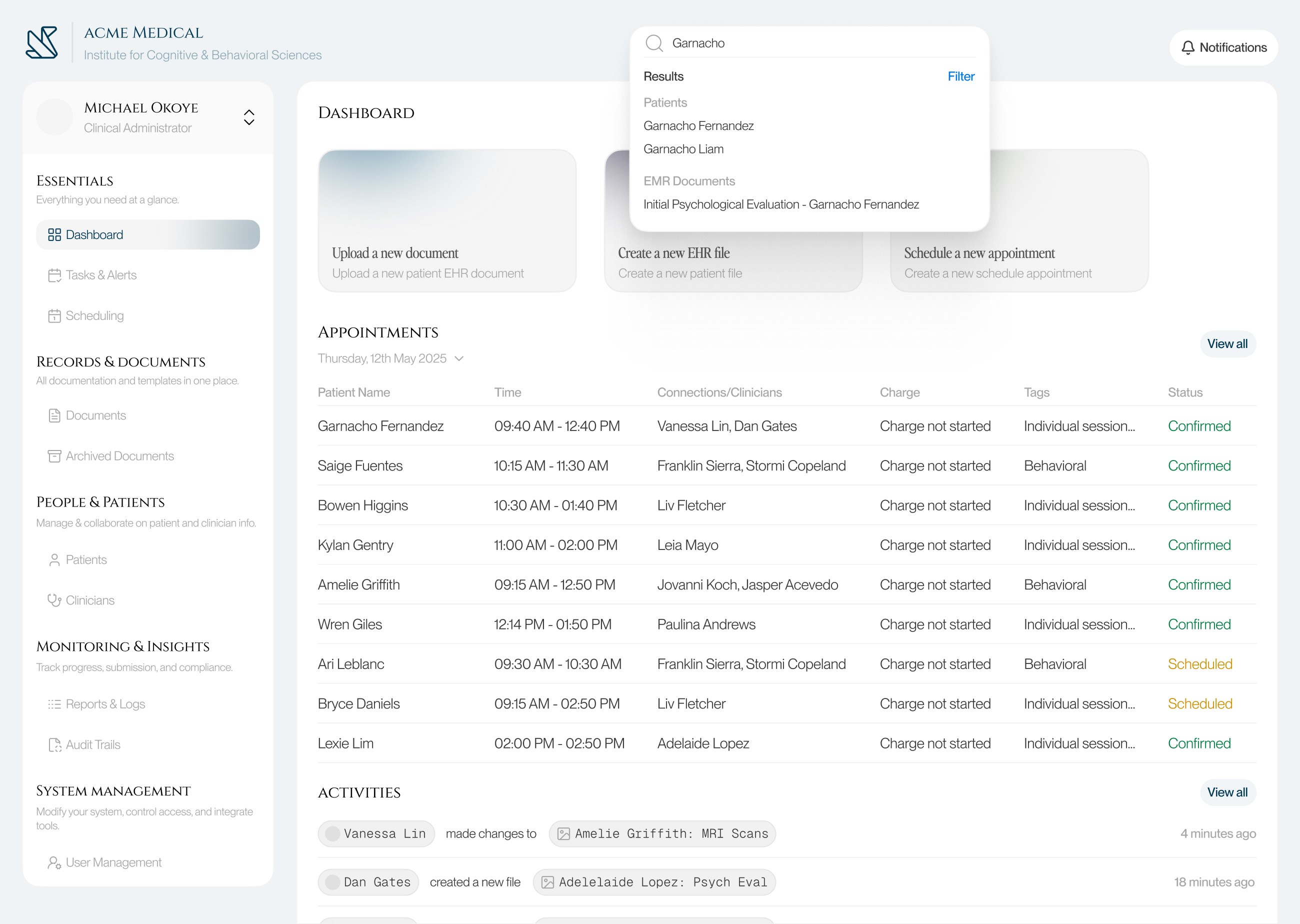Image resolution: width=1300 pixels, height=924 pixels.
Task: Click the Acme Medical logo icon
Action: coord(41,42)
